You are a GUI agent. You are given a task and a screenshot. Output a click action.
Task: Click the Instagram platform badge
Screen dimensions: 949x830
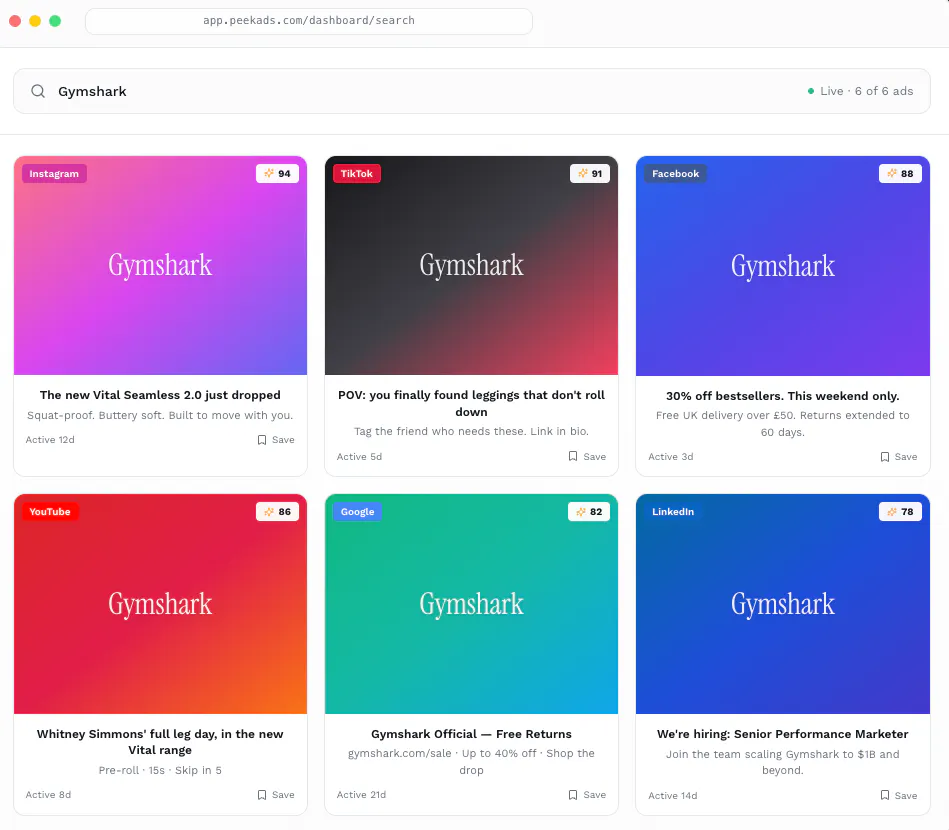pyautogui.click(x=54, y=173)
